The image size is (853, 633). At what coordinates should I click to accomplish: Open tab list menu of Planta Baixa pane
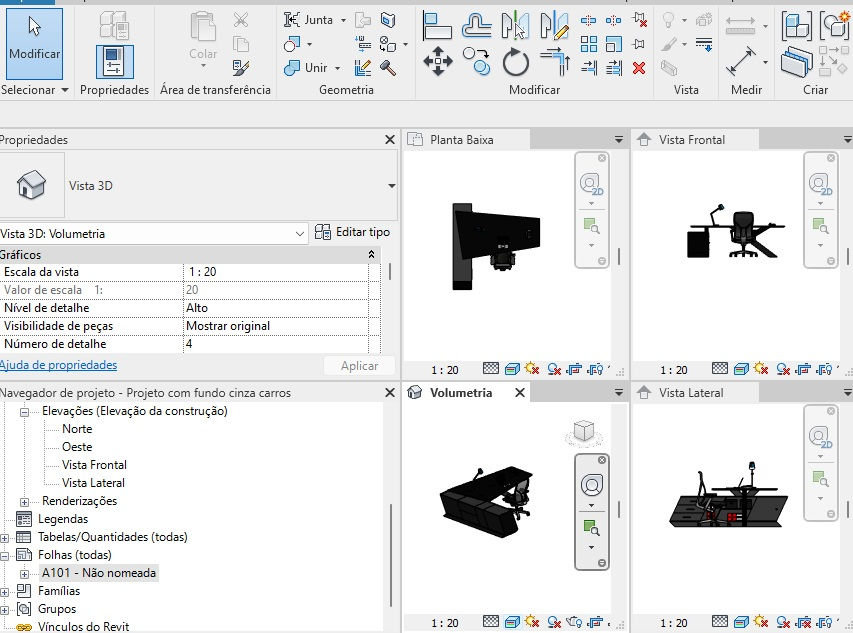click(619, 140)
